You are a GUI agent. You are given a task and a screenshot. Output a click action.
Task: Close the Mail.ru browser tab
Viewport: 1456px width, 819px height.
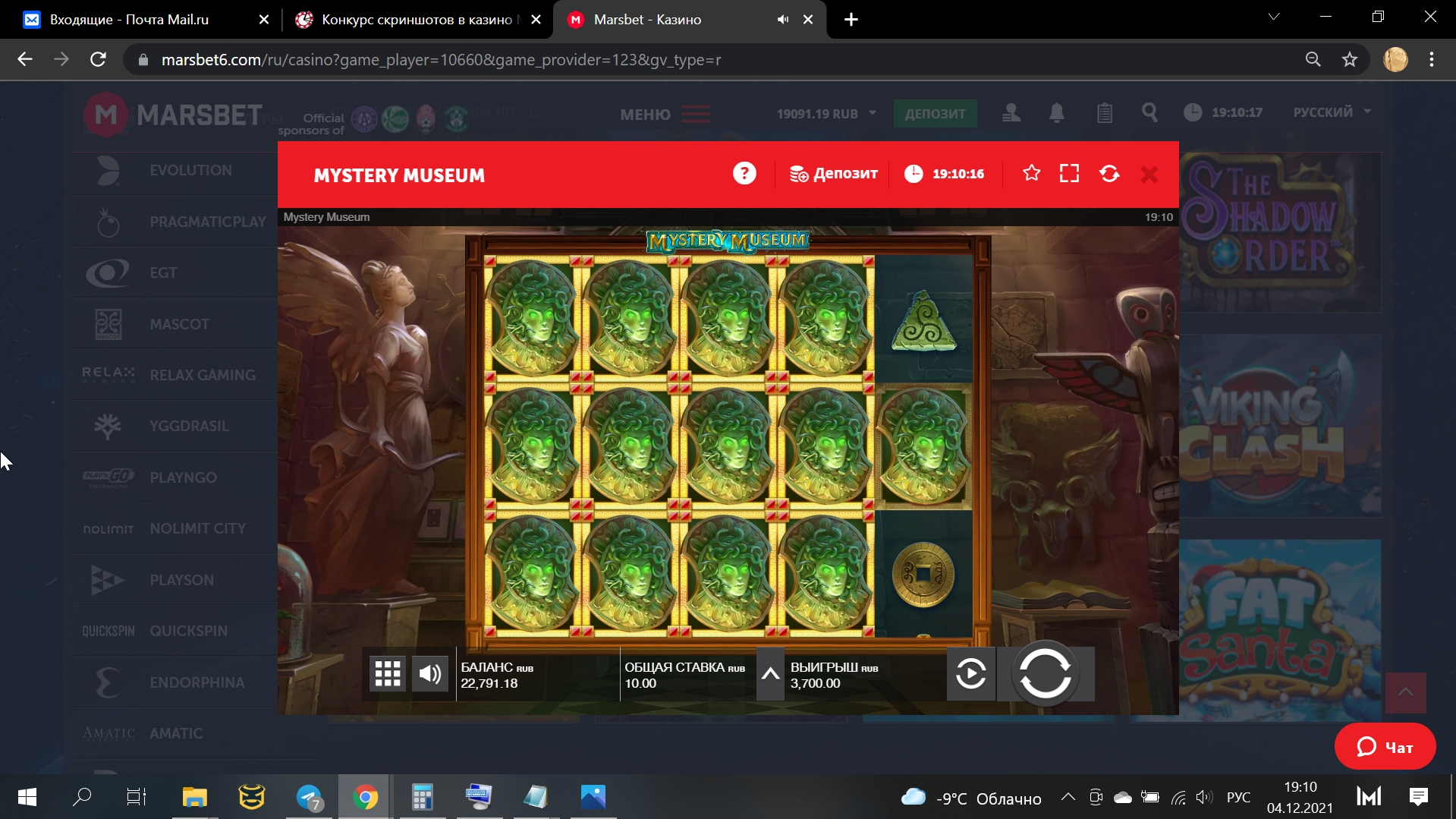tap(263, 20)
